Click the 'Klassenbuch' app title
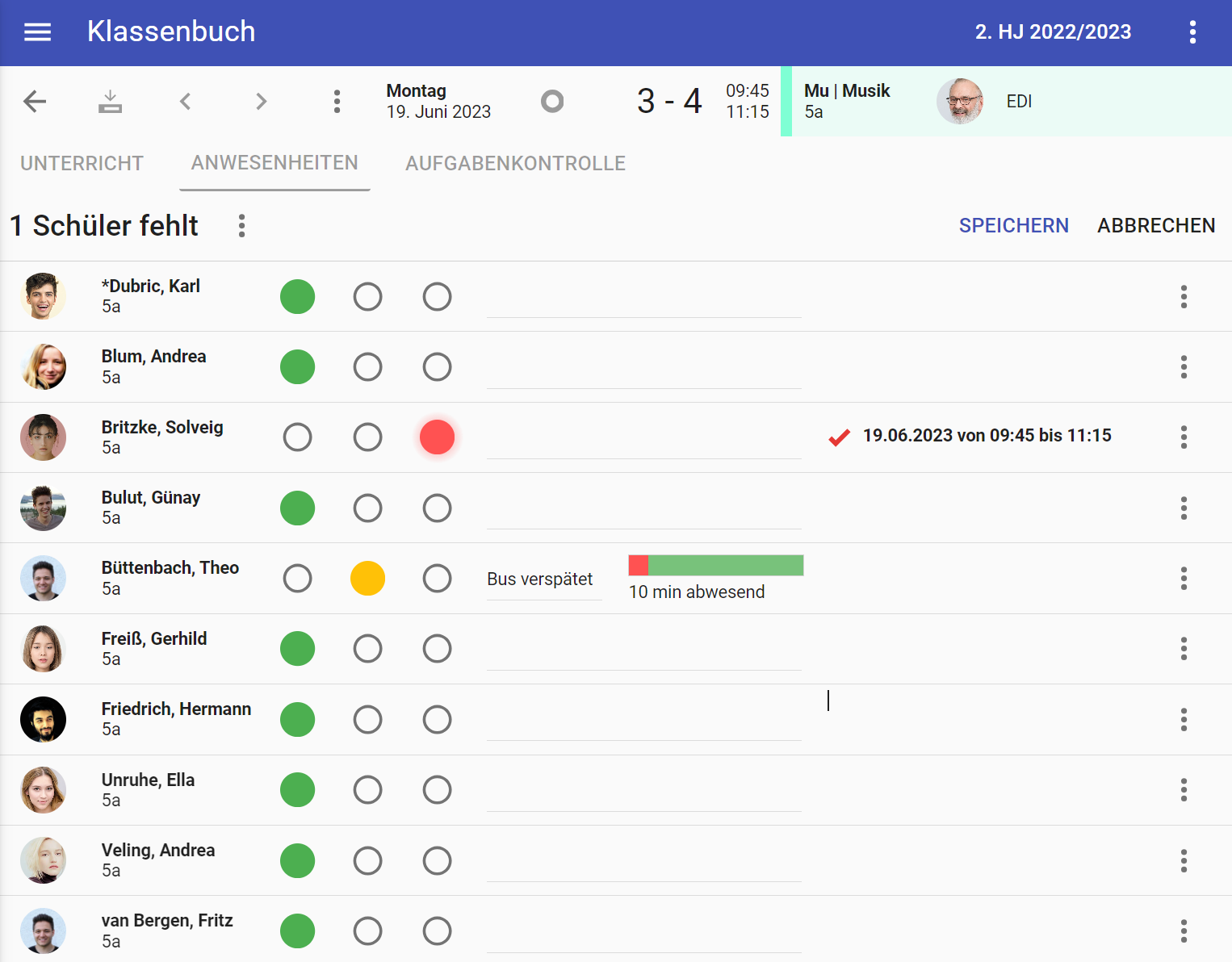 [171, 31]
